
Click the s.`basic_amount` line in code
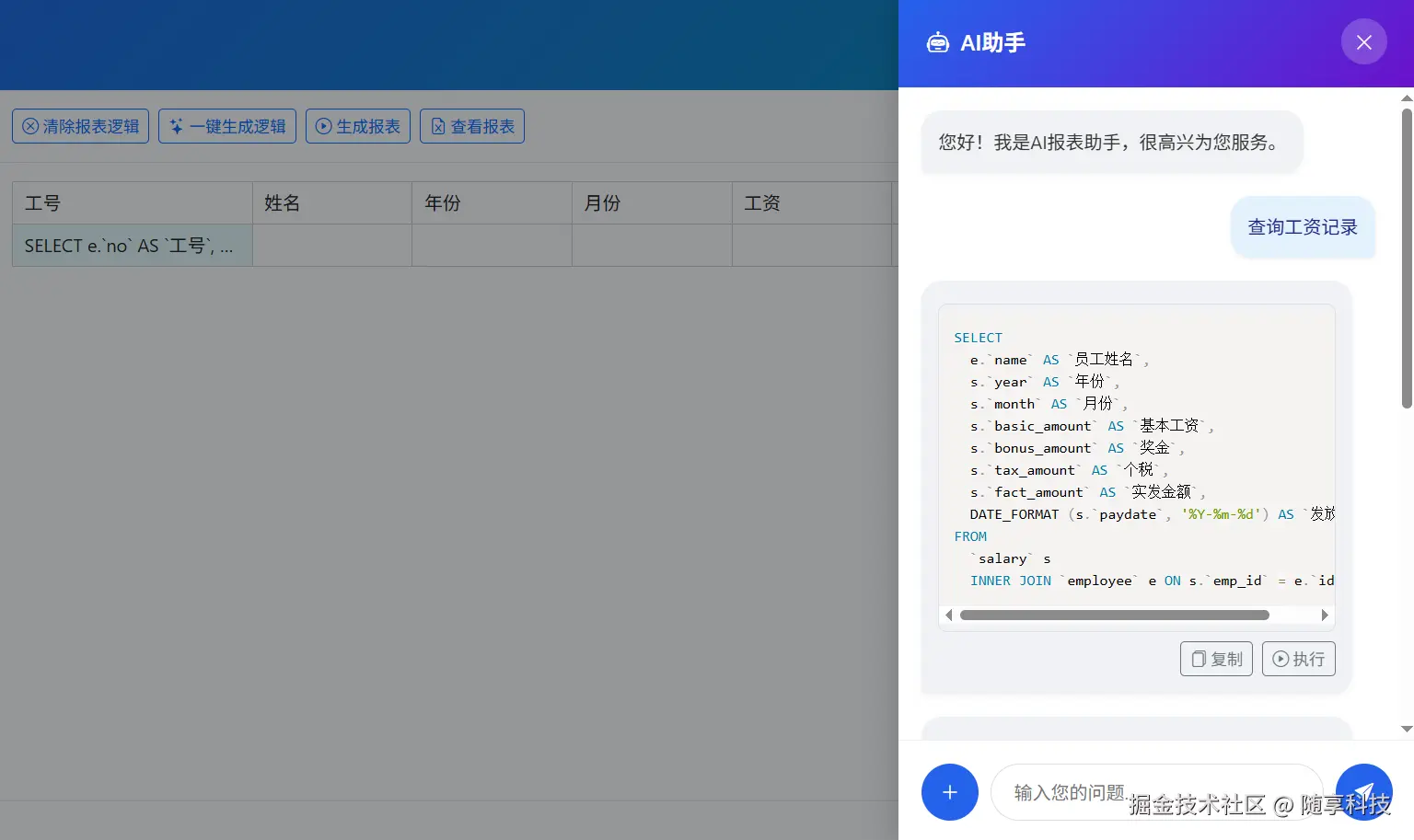1092,426
